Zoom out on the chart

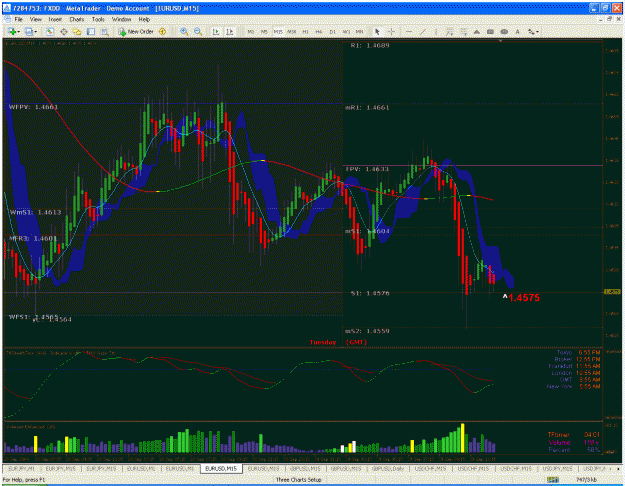pos(198,31)
